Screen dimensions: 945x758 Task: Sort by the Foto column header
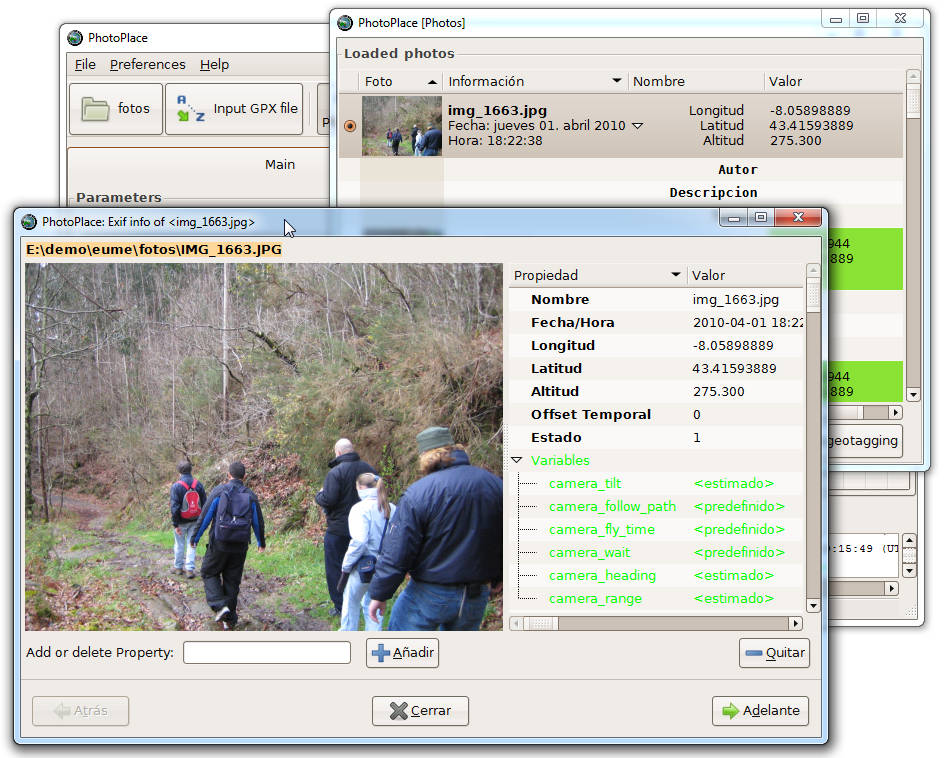400,81
